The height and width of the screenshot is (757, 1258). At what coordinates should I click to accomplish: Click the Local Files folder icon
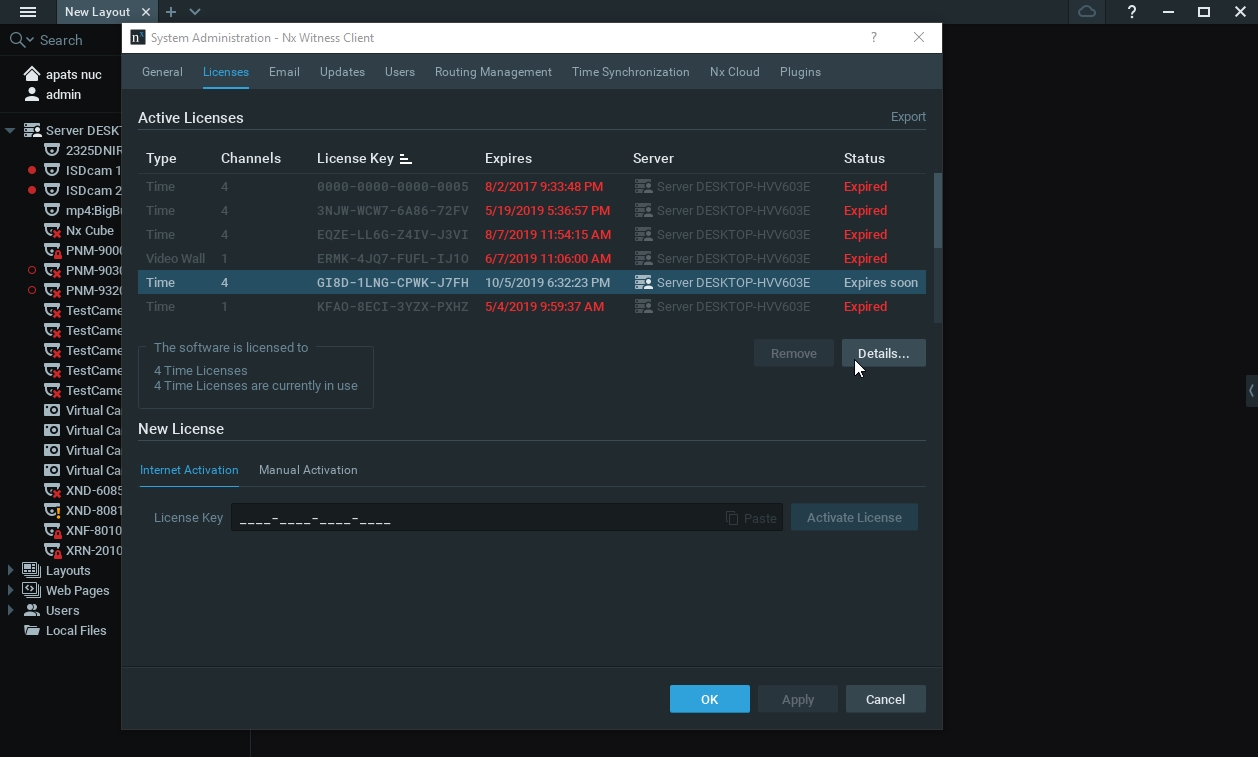point(31,630)
